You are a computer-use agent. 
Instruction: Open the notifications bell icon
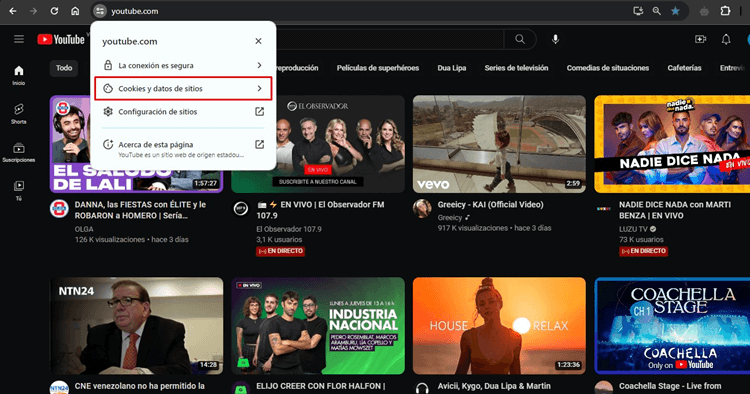click(726, 39)
